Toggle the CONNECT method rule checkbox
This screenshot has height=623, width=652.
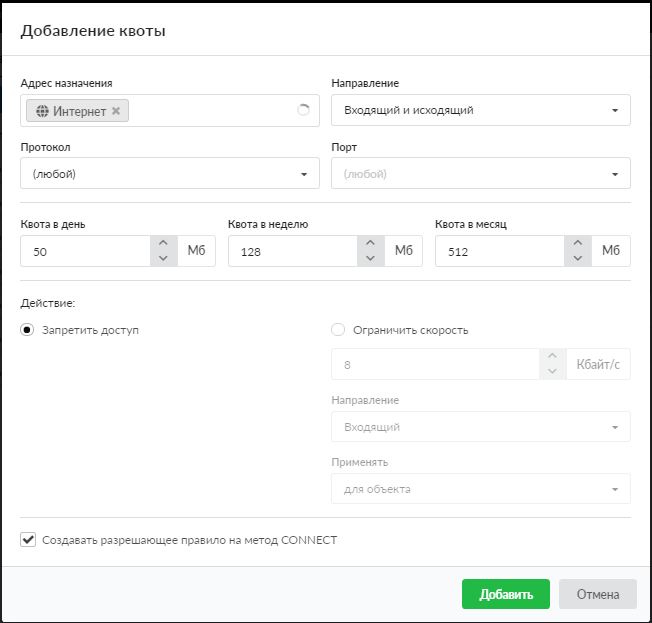pos(28,540)
